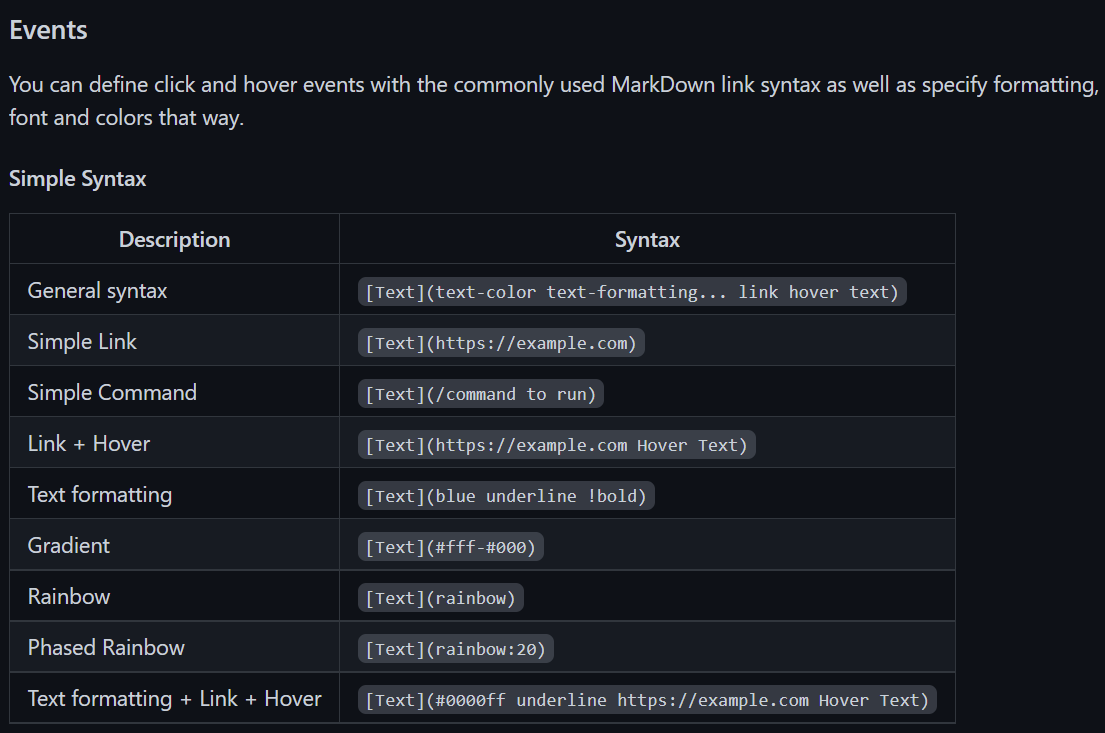Click the /command to run code snippet

click(x=481, y=394)
